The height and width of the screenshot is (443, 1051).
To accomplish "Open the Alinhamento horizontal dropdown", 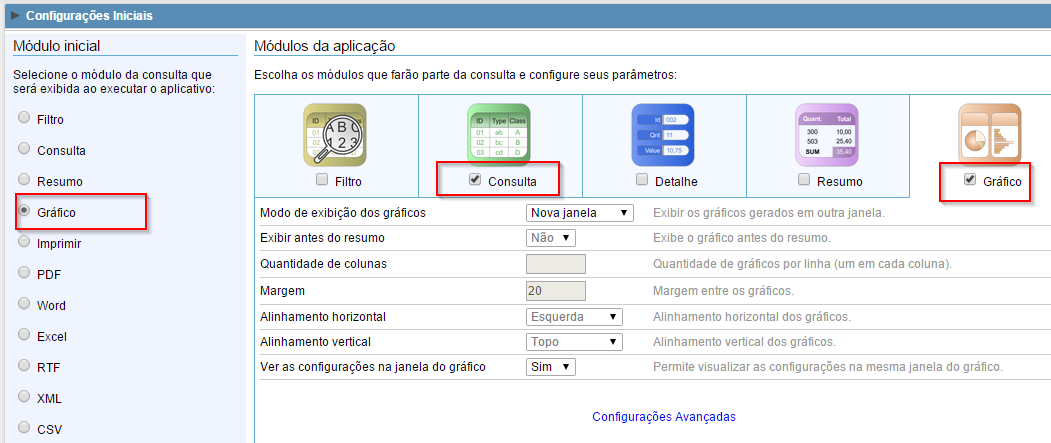I will [574, 316].
